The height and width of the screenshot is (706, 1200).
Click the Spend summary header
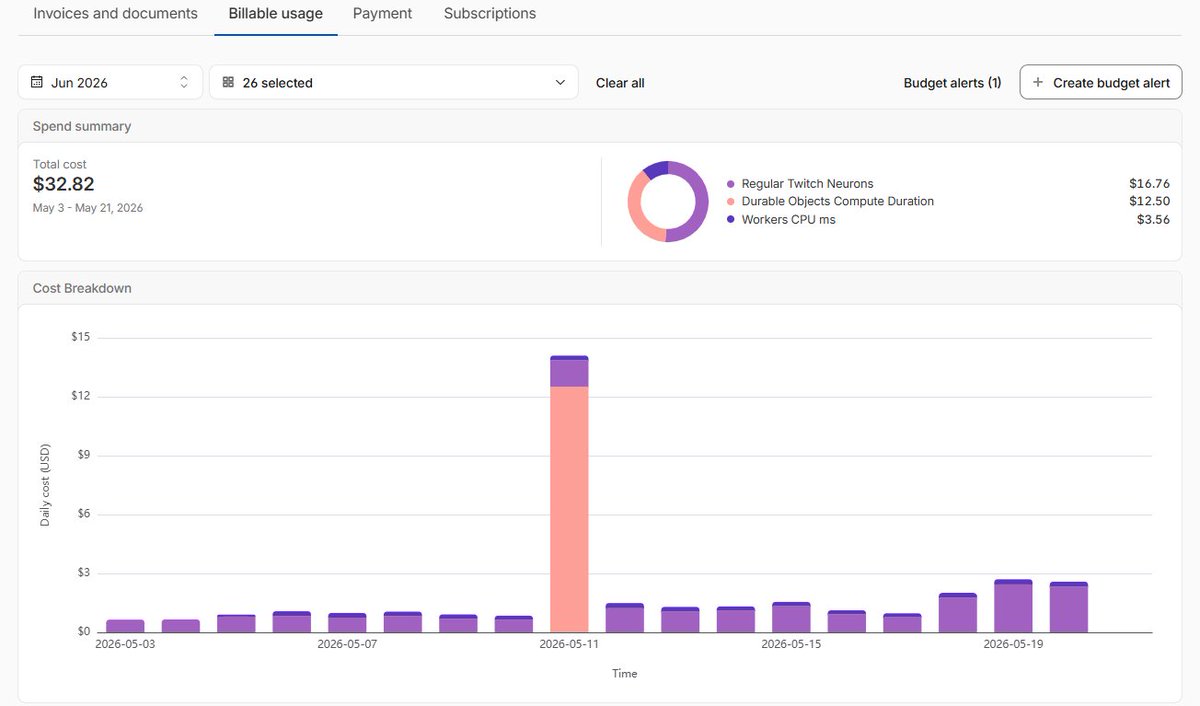pos(82,126)
